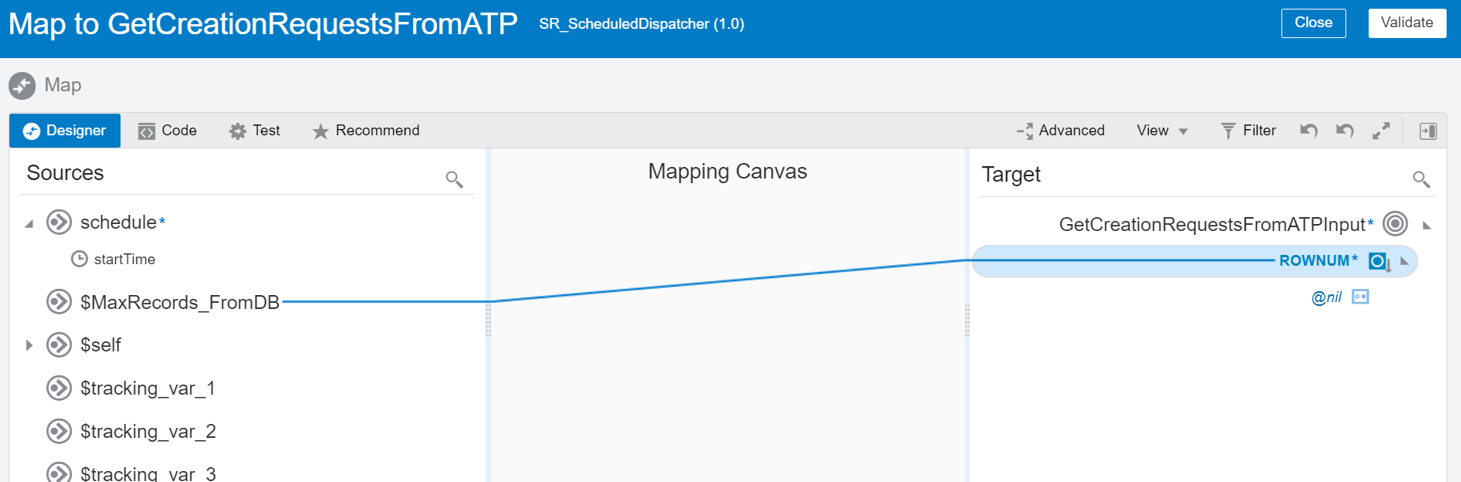This screenshot has width=1461, height=482.
Task: Click the Validate button
Action: coord(1406,23)
